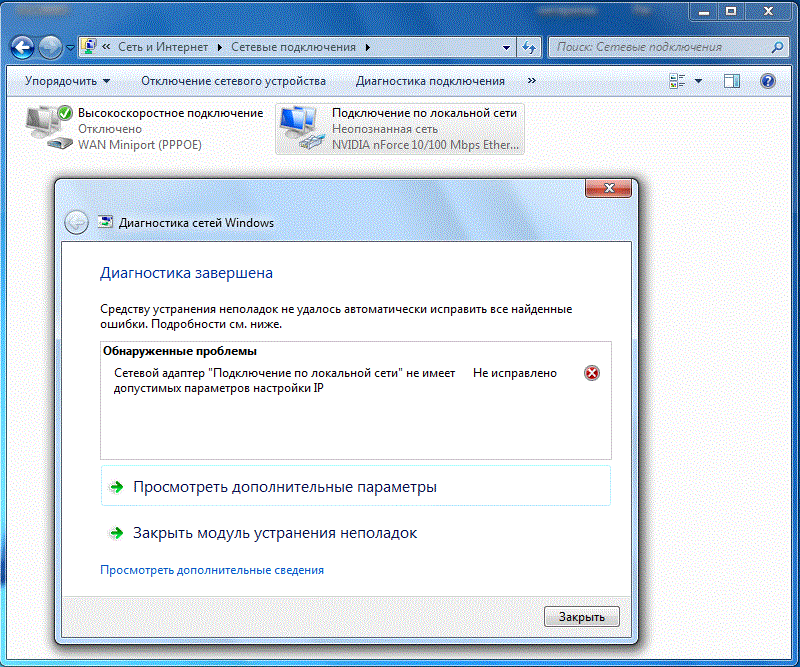The height and width of the screenshot is (667, 800).
Task: Click the dialog's greyed back arrow
Action: (77, 223)
